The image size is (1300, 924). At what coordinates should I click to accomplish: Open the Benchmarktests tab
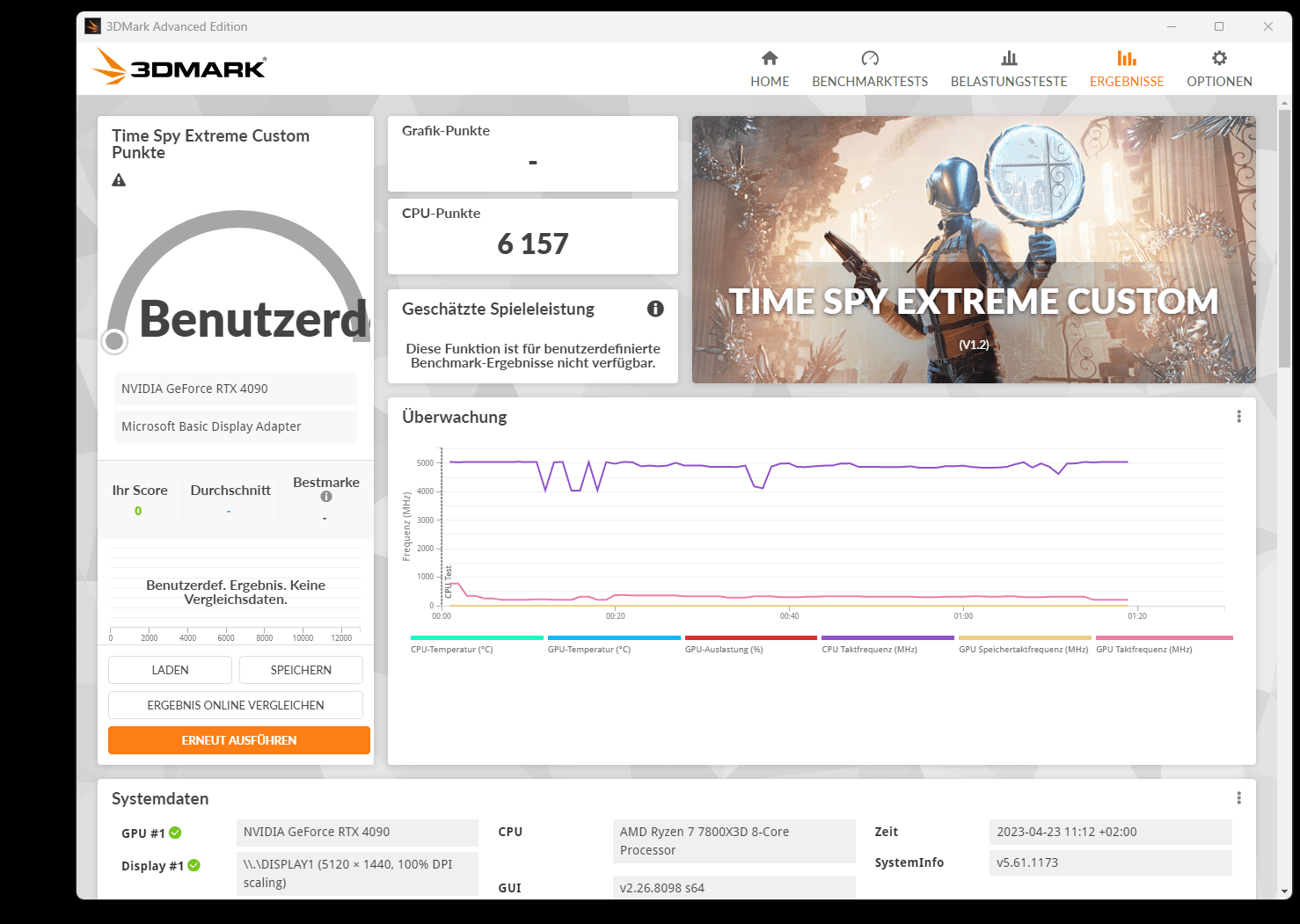pyautogui.click(x=870, y=69)
